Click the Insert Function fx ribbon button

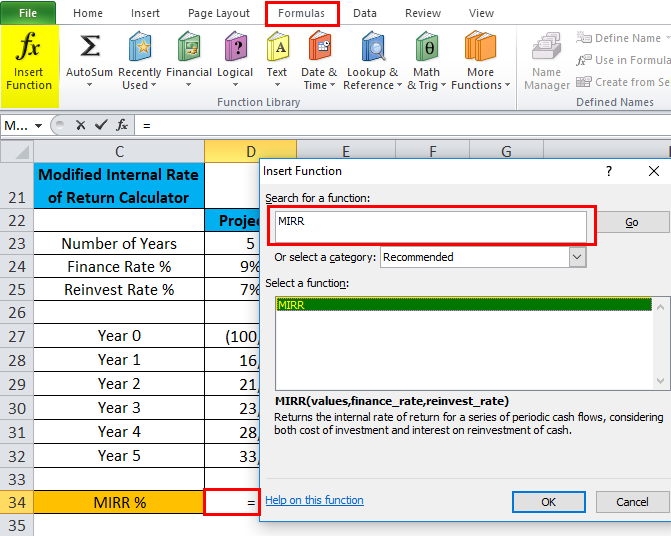29,66
